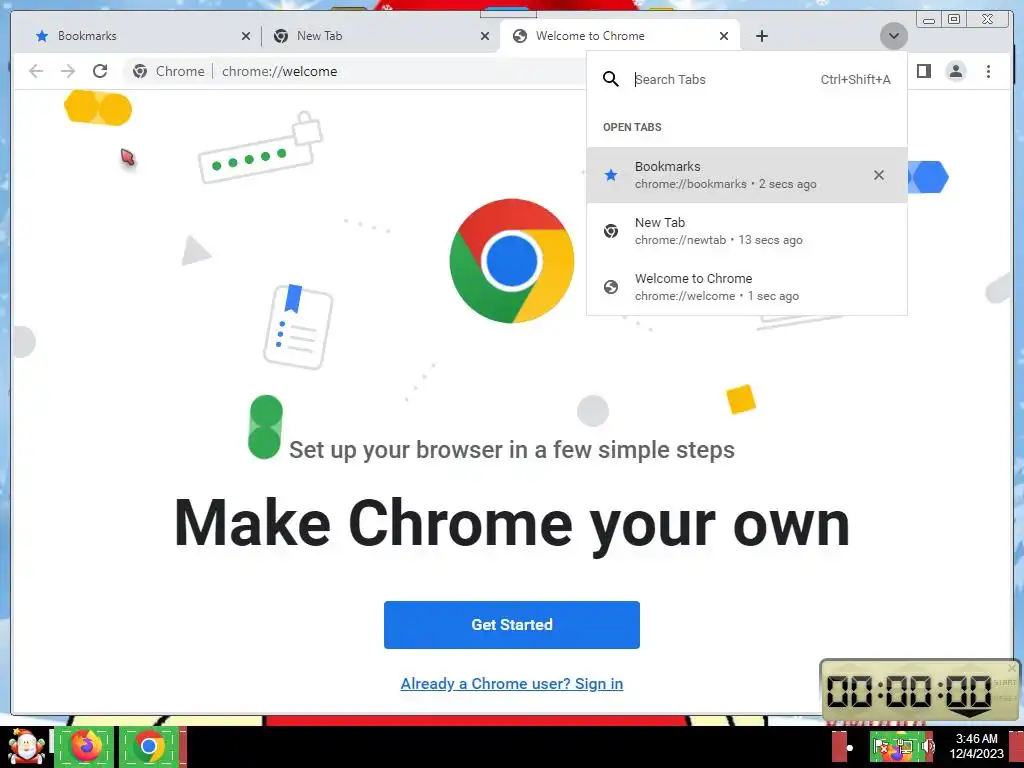The image size is (1024, 768).
Task: Click the Chrome icon of New Tab entry
Action: 611,231
